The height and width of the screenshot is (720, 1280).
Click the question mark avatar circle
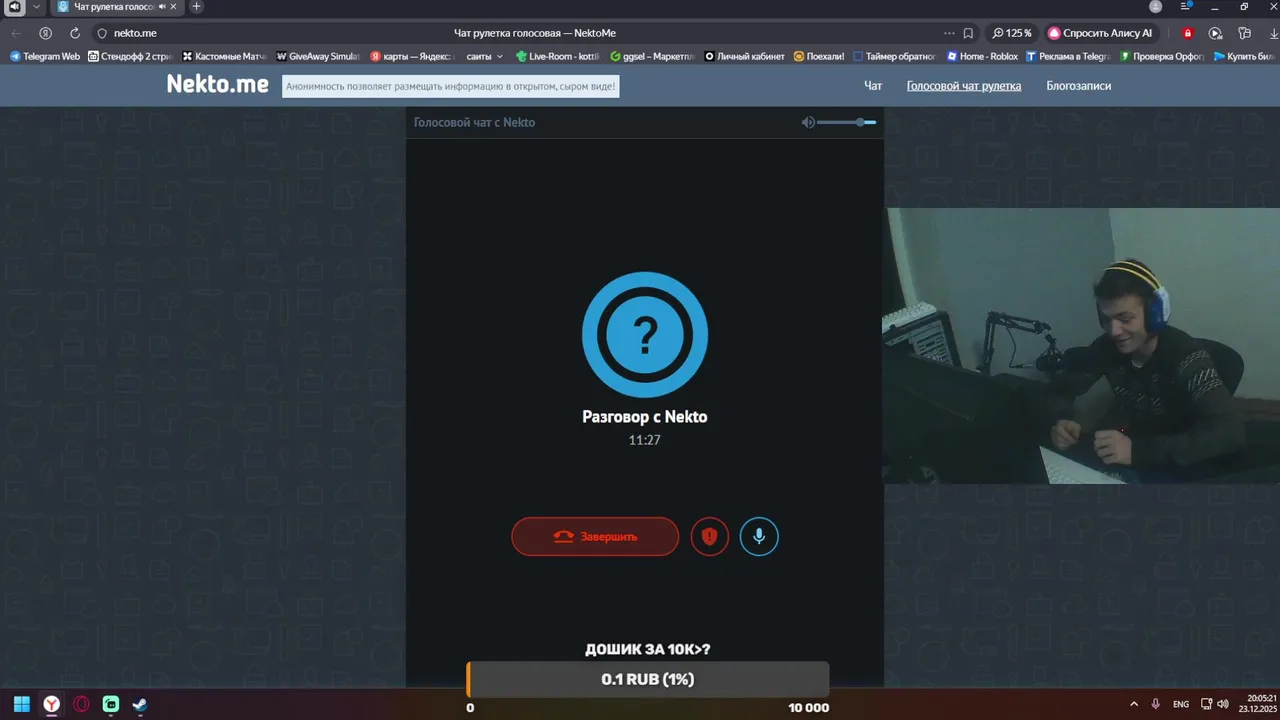(x=645, y=335)
